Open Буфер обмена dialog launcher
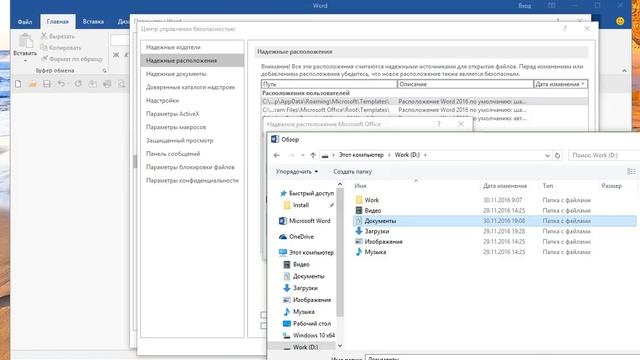640x360 pixels. click(x=104, y=71)
